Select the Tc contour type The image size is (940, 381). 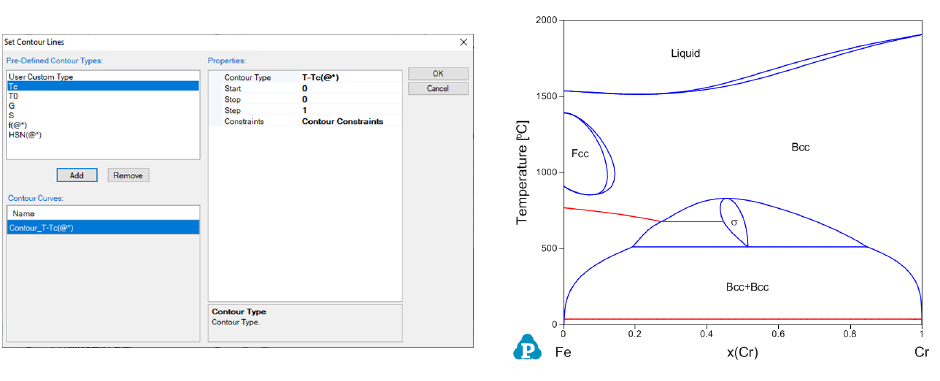pyautogui.click(x=103, y=86)
